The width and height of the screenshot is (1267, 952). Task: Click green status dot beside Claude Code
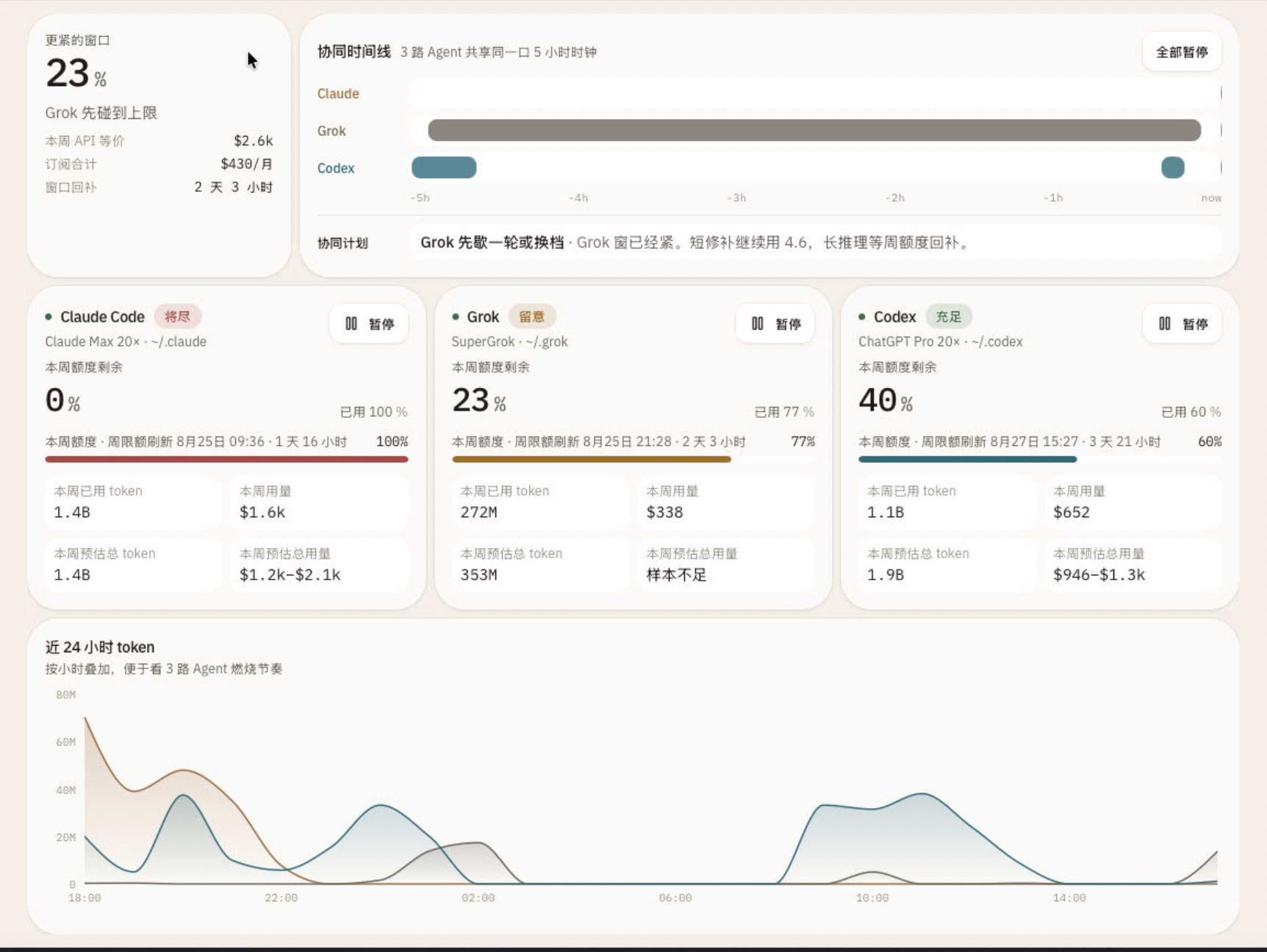[49, 317]
